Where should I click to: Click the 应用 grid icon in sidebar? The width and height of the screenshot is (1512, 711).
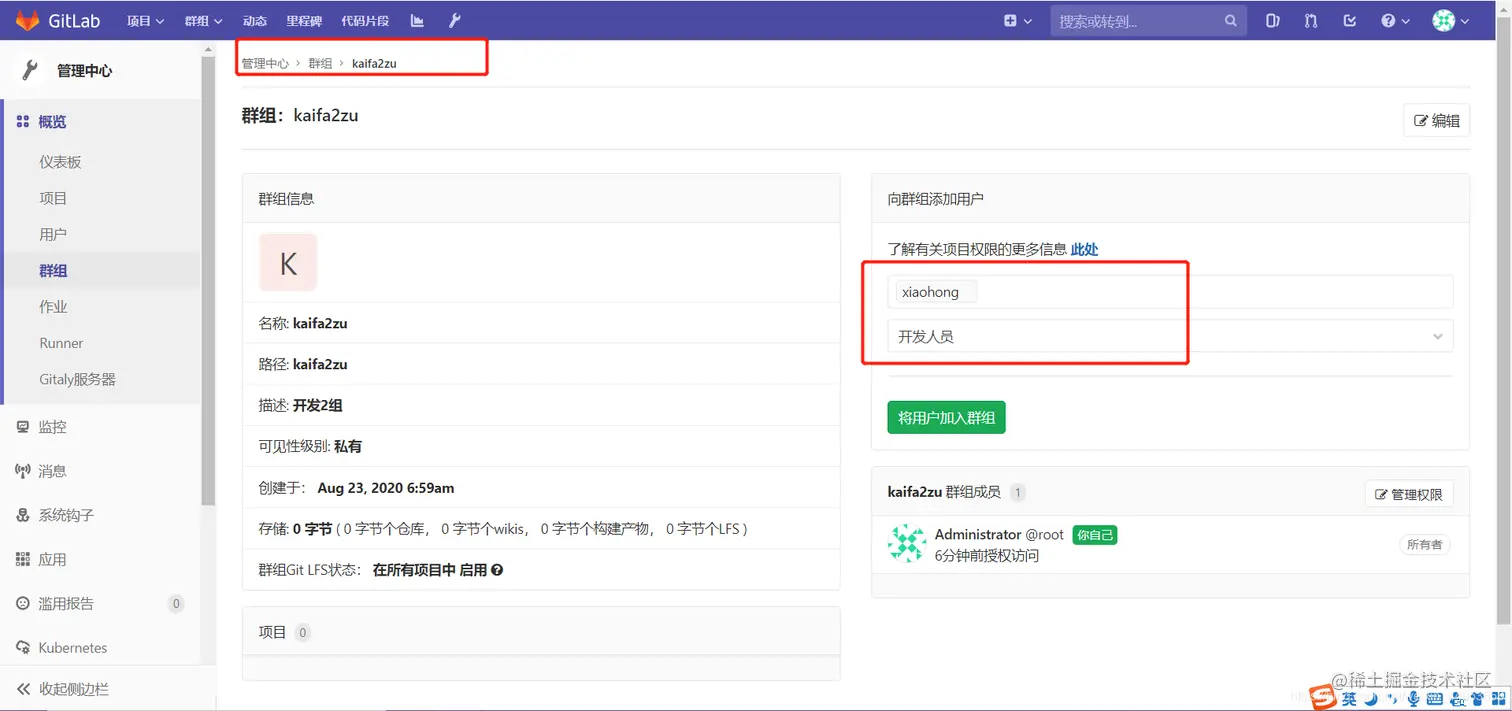23,559
